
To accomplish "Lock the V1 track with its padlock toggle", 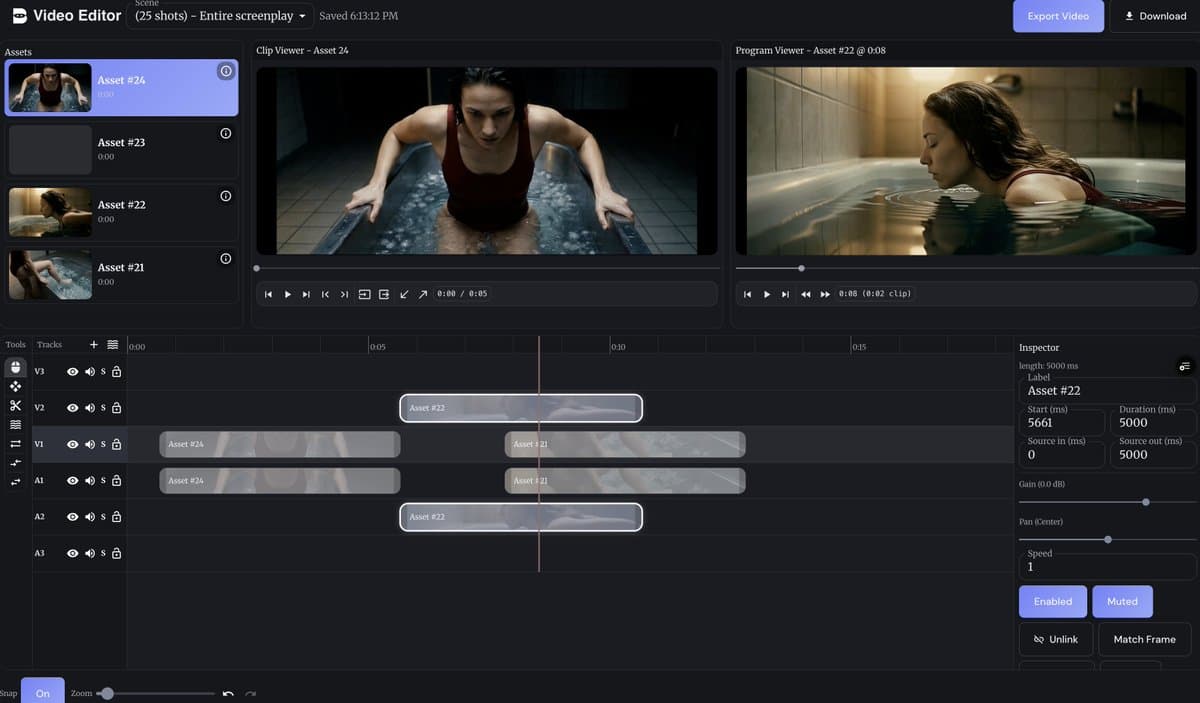I will 116,443.
